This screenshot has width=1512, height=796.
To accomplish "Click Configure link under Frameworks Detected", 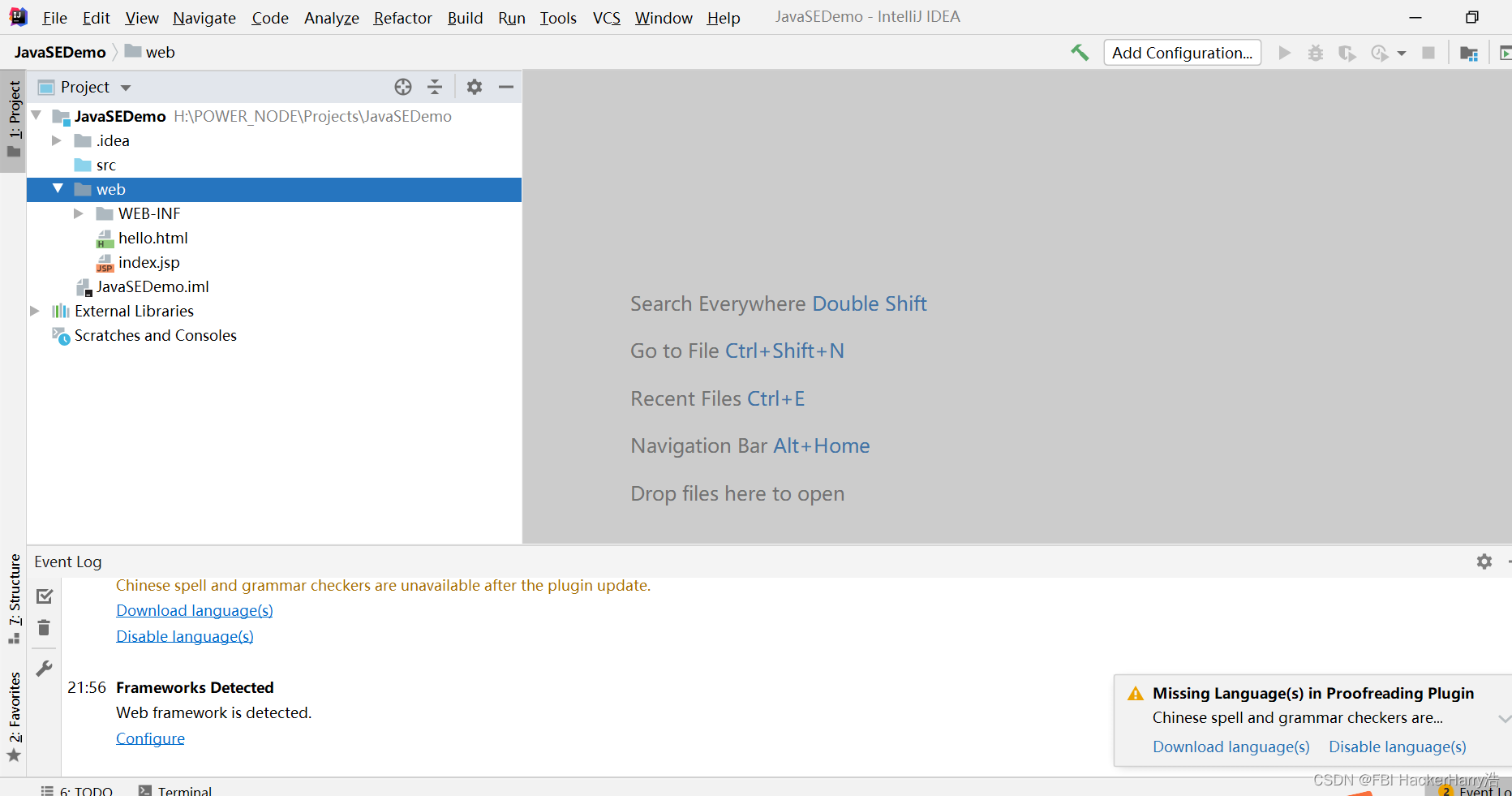I will click(150, 738).
